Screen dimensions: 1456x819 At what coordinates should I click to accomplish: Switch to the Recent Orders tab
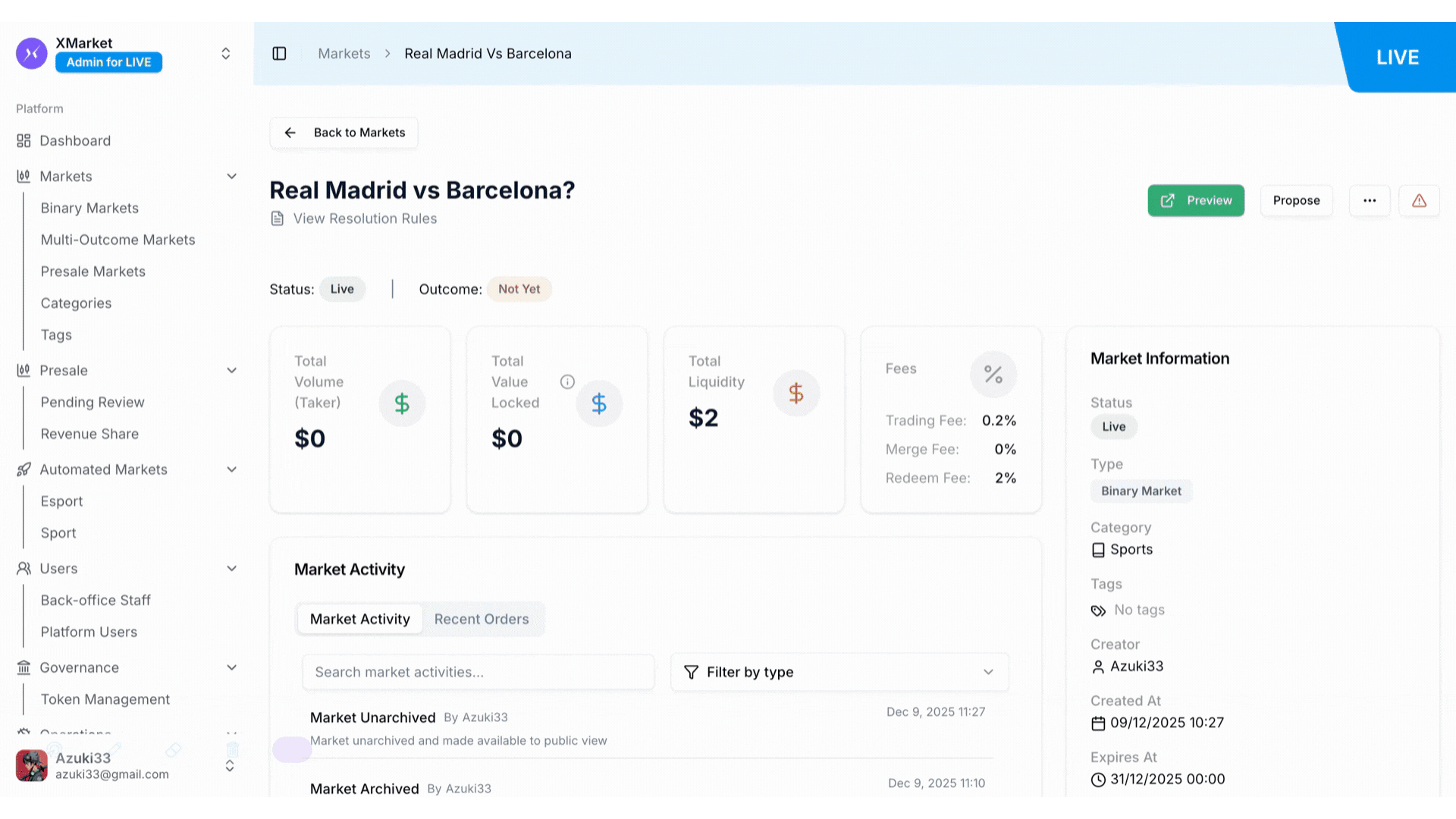[x=482, y=620]
